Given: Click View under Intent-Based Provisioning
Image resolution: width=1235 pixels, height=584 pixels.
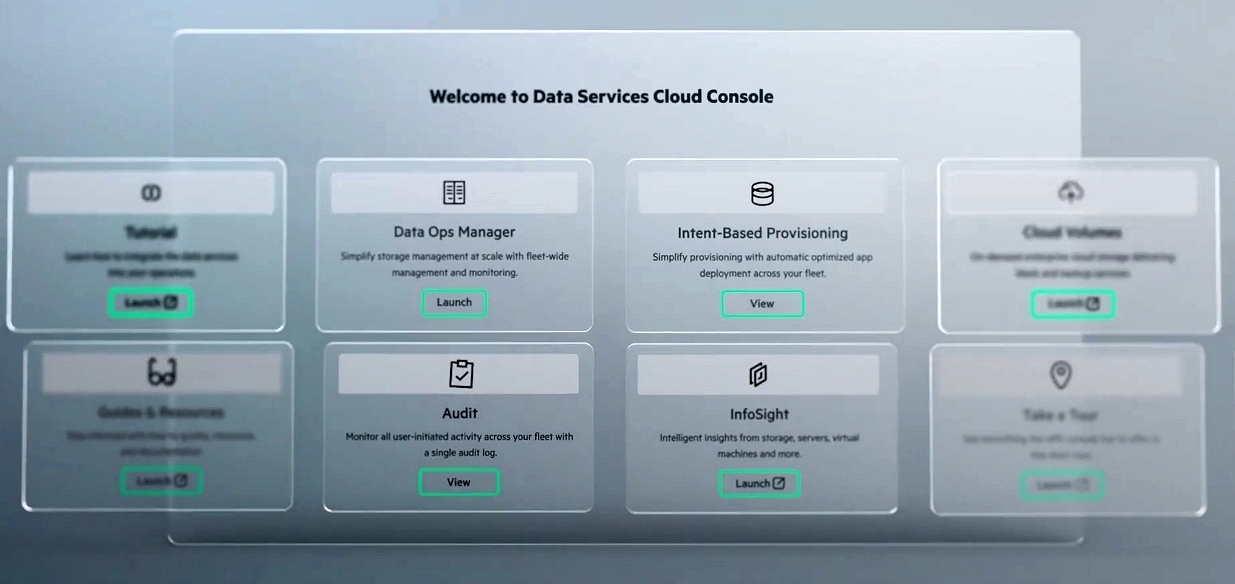Looking at the screenshot, I should point(762,303).
